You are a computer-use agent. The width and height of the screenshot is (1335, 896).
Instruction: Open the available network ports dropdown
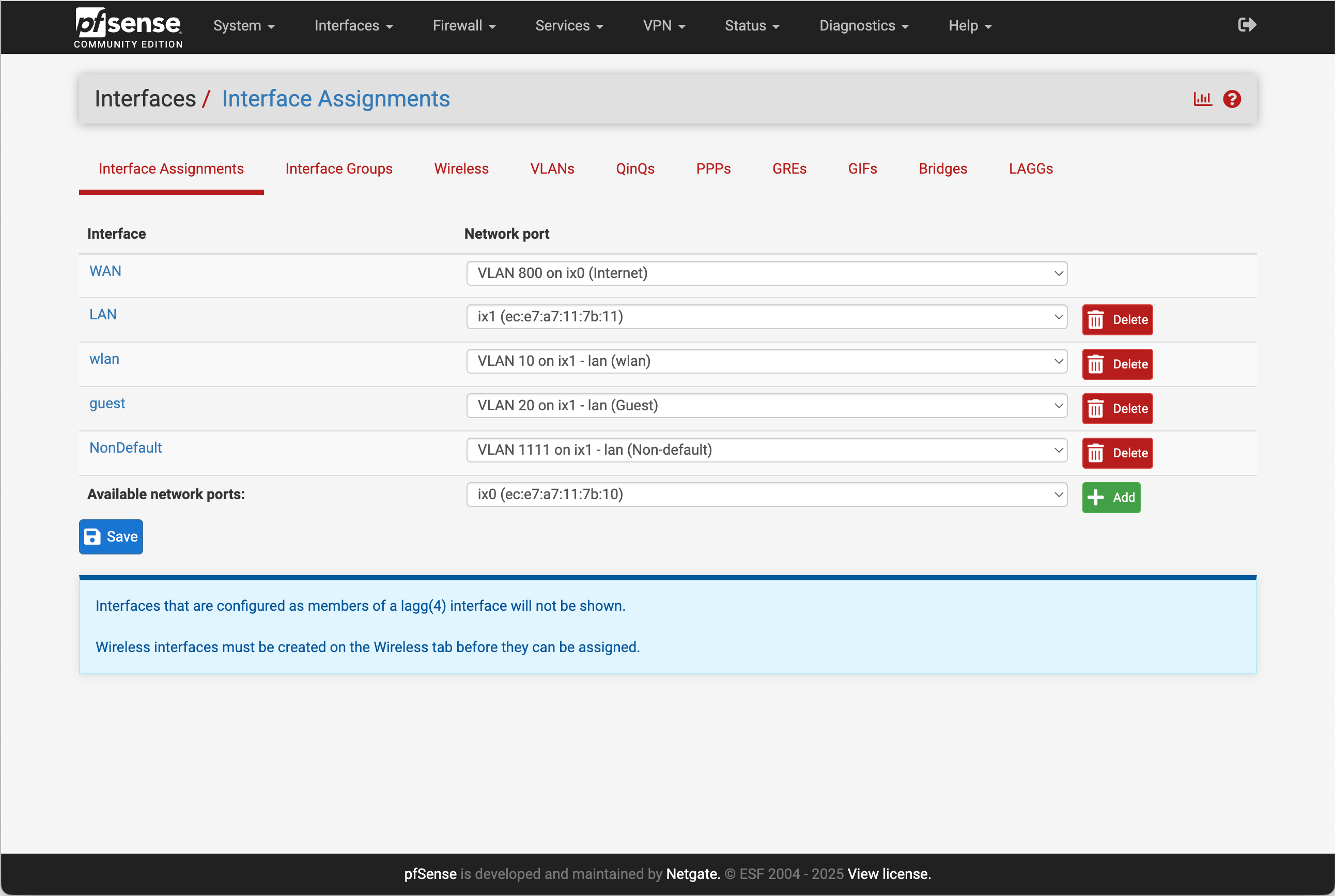[766, 495]
